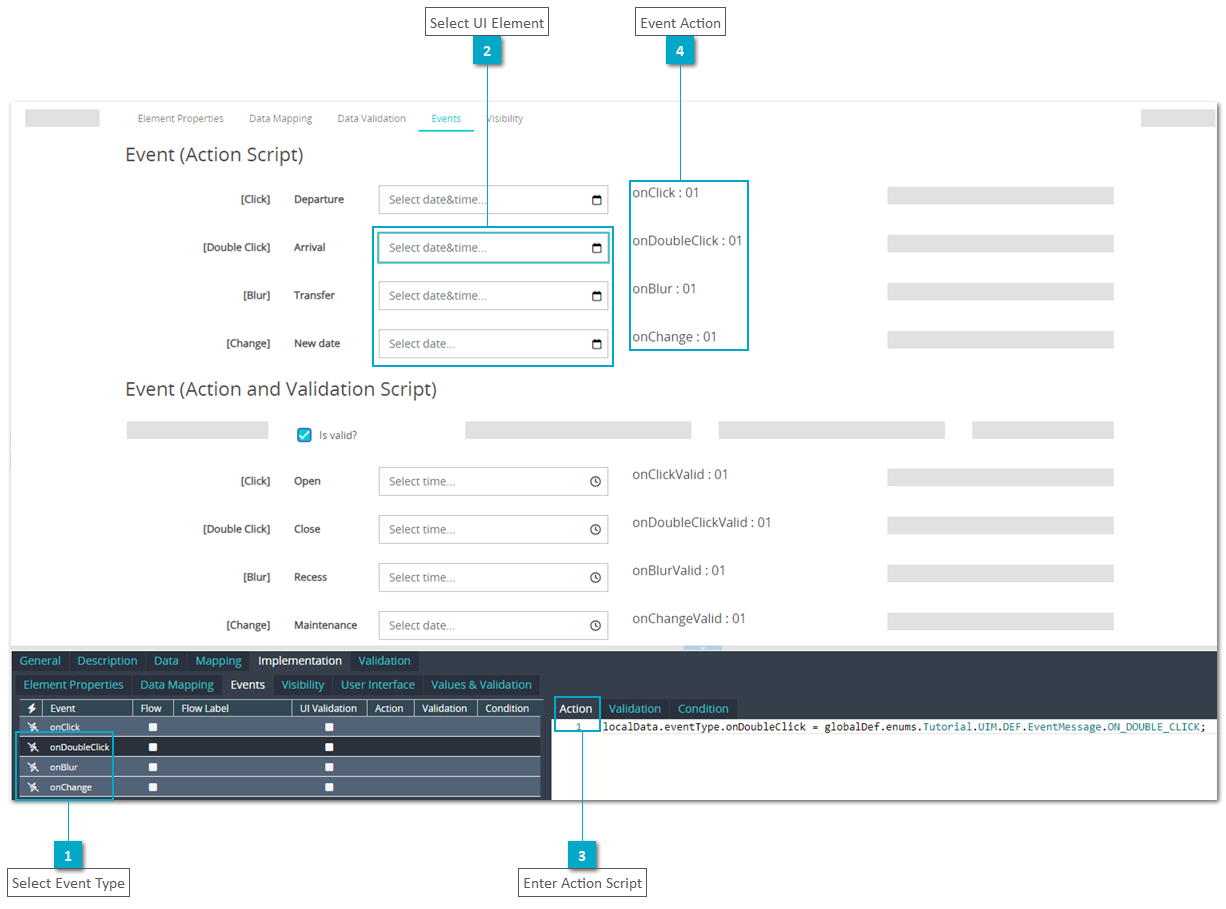Open the bottom Validation main tab

point(385,661)
